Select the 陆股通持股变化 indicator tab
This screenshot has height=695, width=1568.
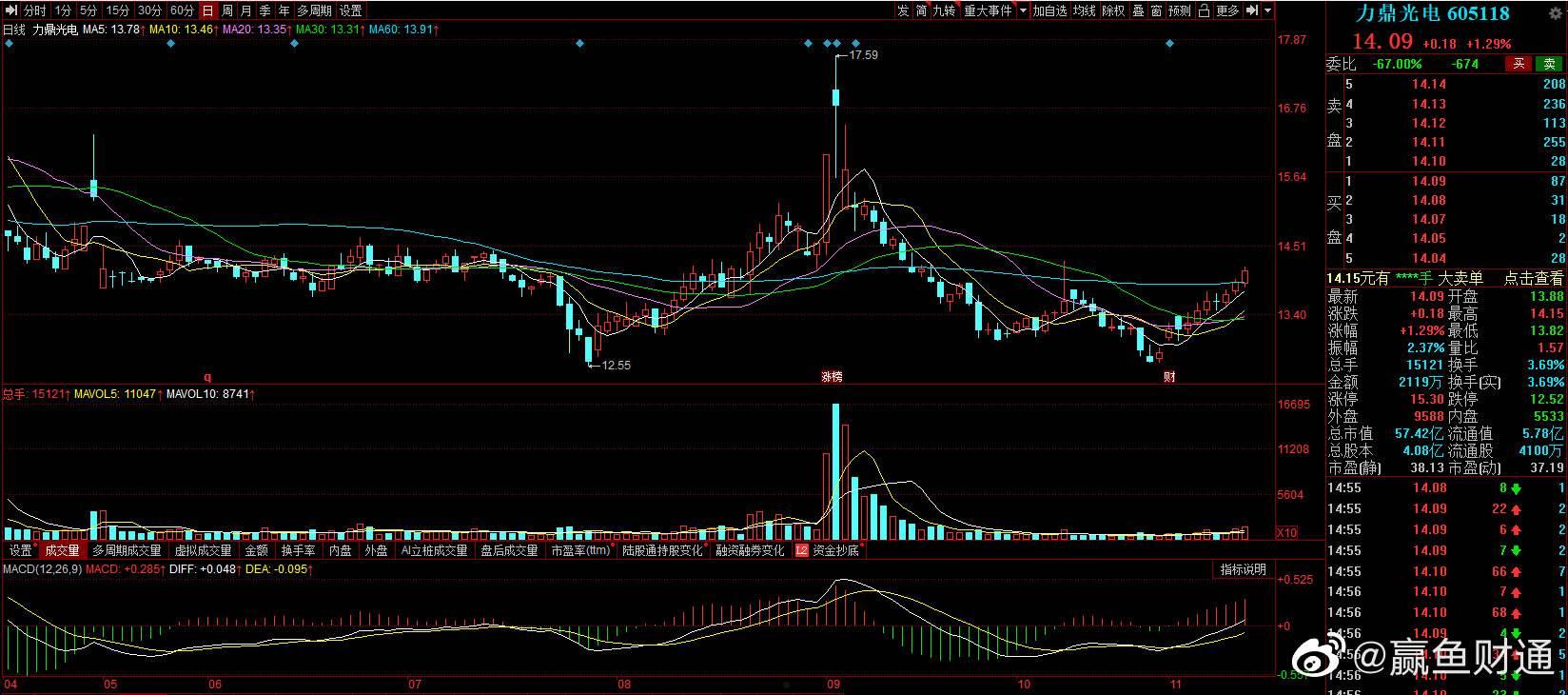coord(663,550)
